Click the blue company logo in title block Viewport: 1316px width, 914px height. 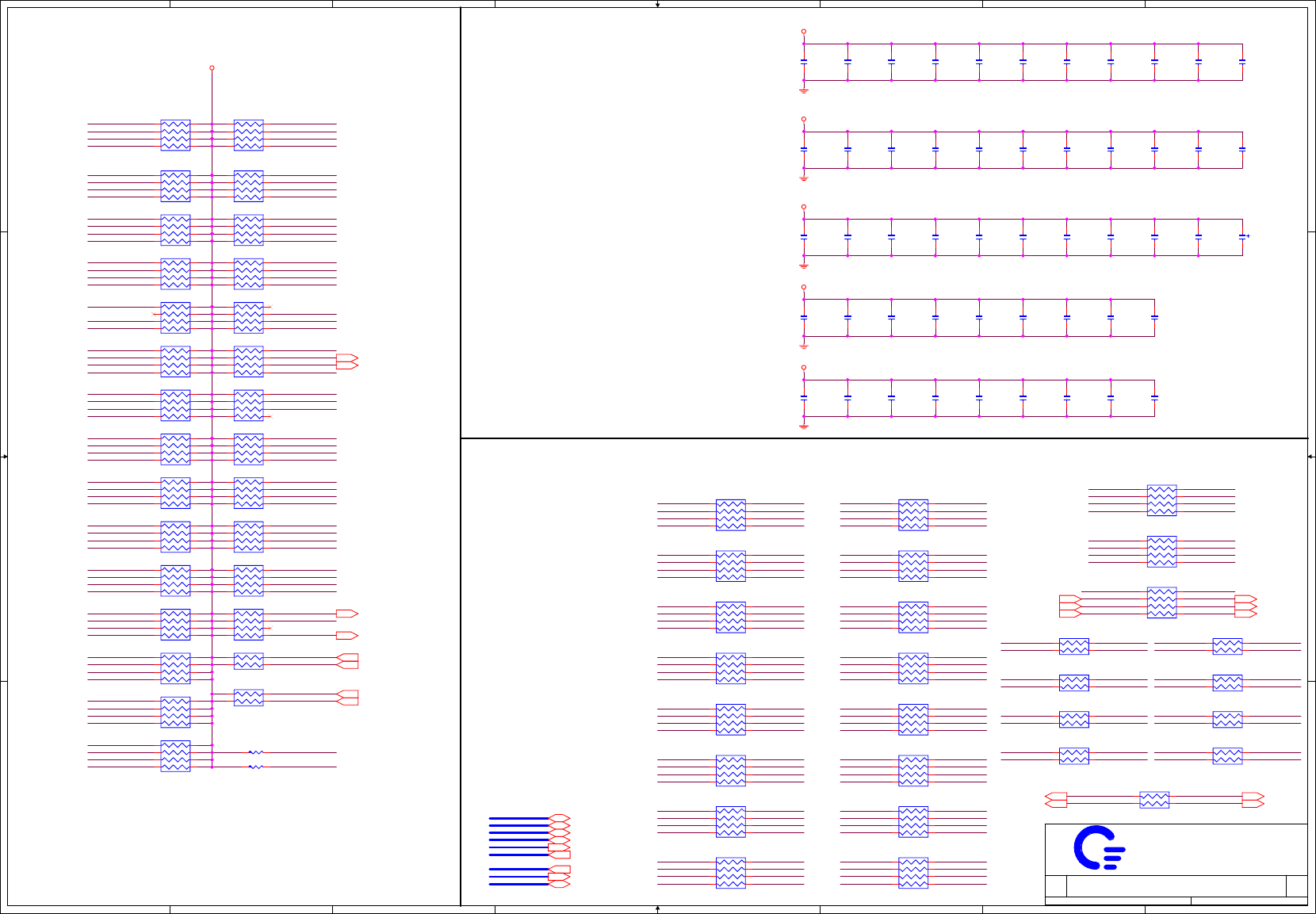pos(1100,847)
